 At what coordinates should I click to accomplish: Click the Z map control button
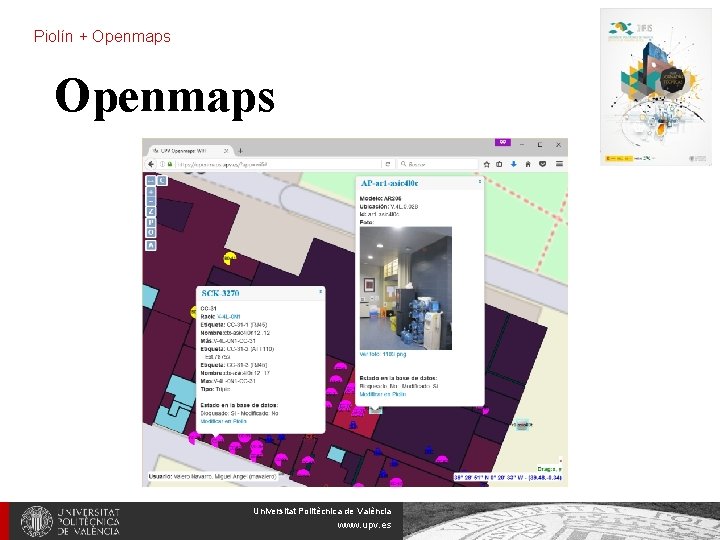coord(151,211)
